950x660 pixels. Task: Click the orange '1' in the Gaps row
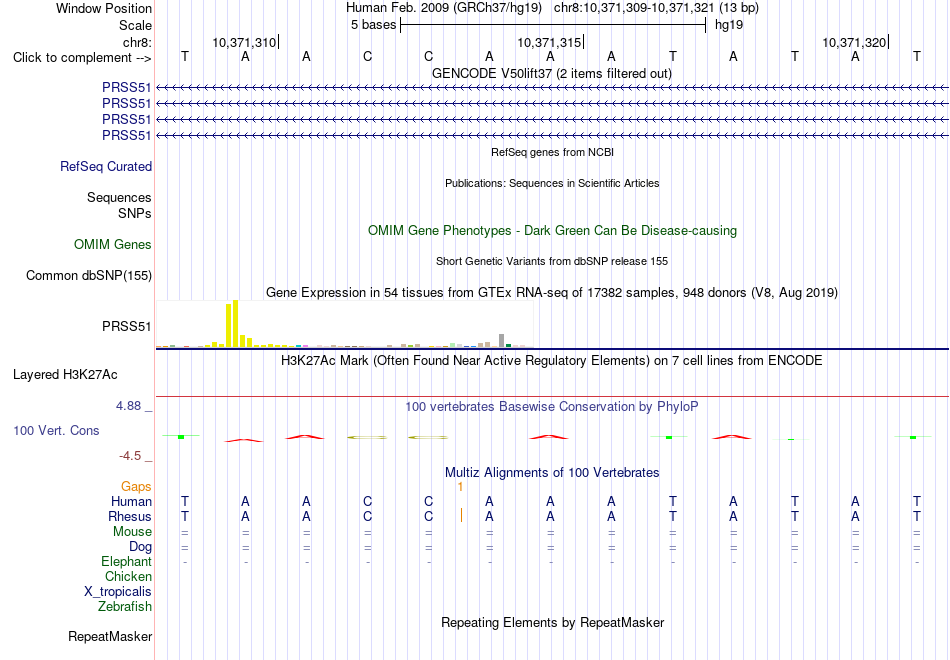click(x=460, y=487)
